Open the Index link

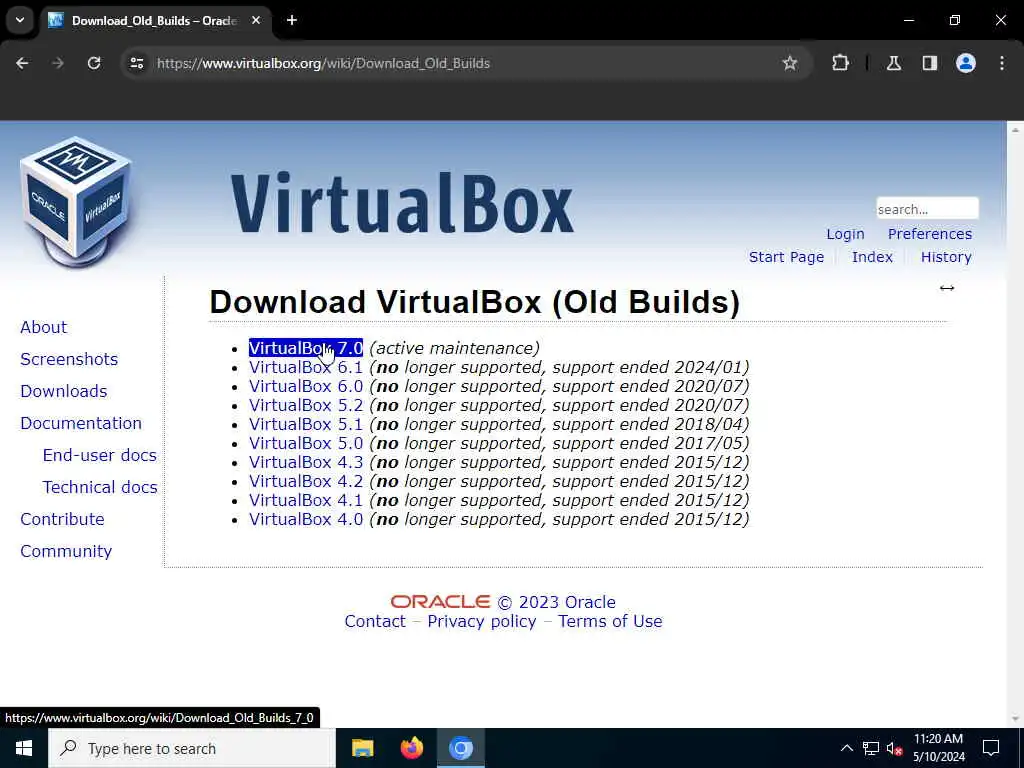tap(872, 257)
